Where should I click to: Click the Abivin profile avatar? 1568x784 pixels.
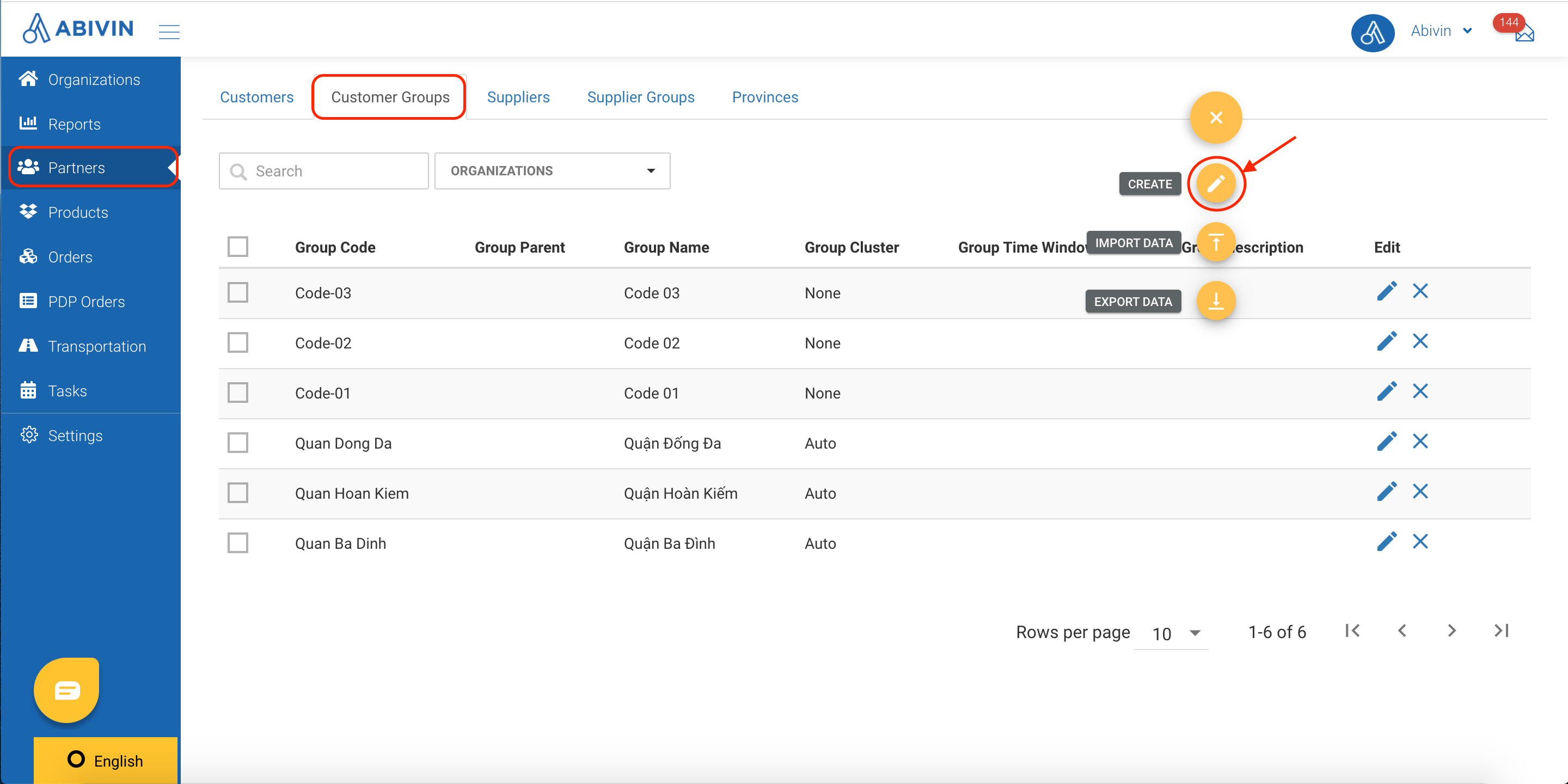pyautogui.click(x=1373, y=32)
